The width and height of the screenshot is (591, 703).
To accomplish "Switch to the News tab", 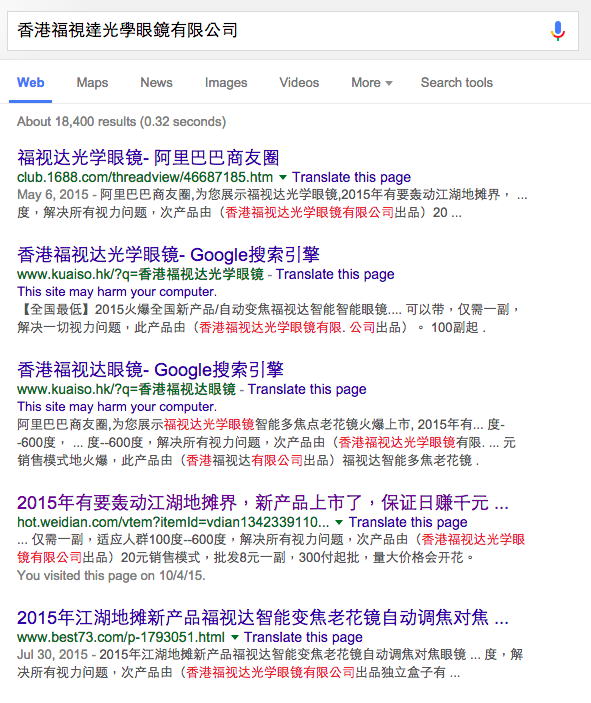I will 156,82.
